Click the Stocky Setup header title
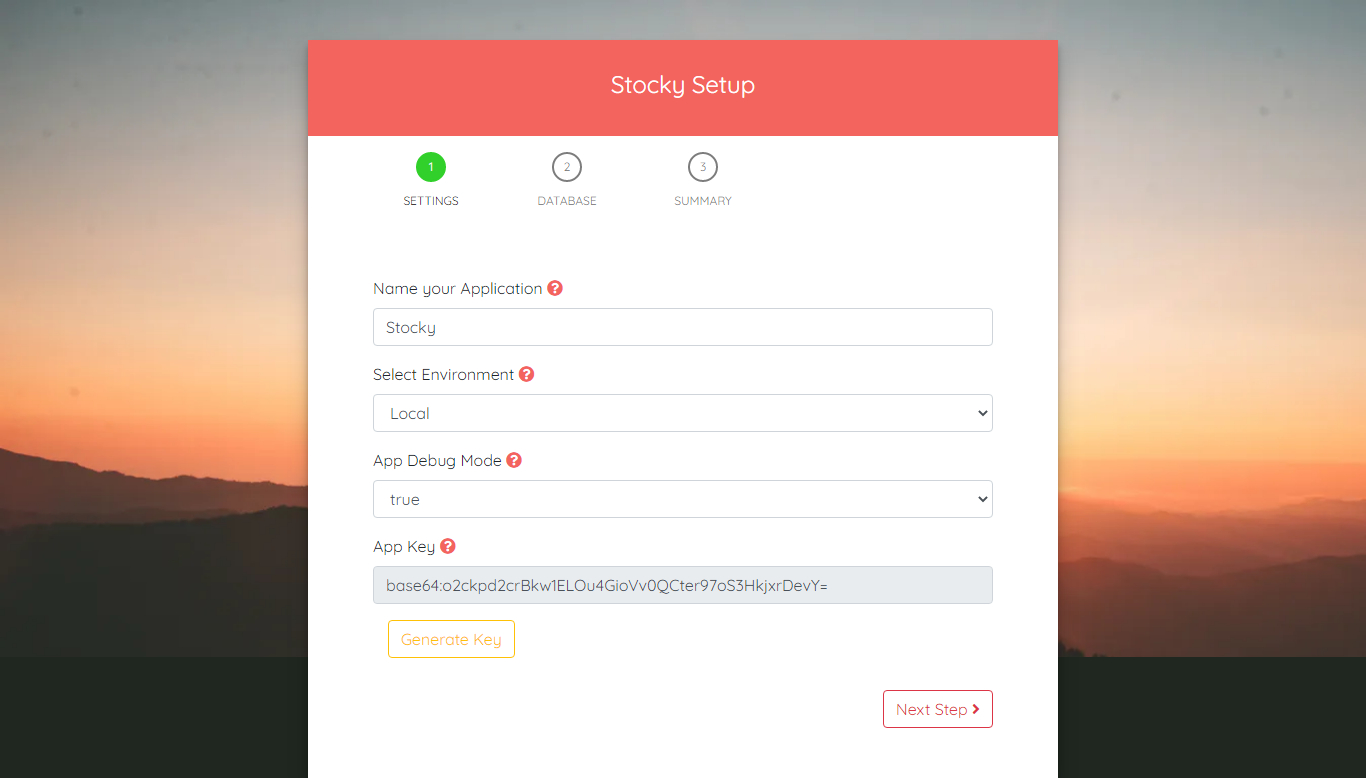1366x778 pixels. tap(682, 85)
